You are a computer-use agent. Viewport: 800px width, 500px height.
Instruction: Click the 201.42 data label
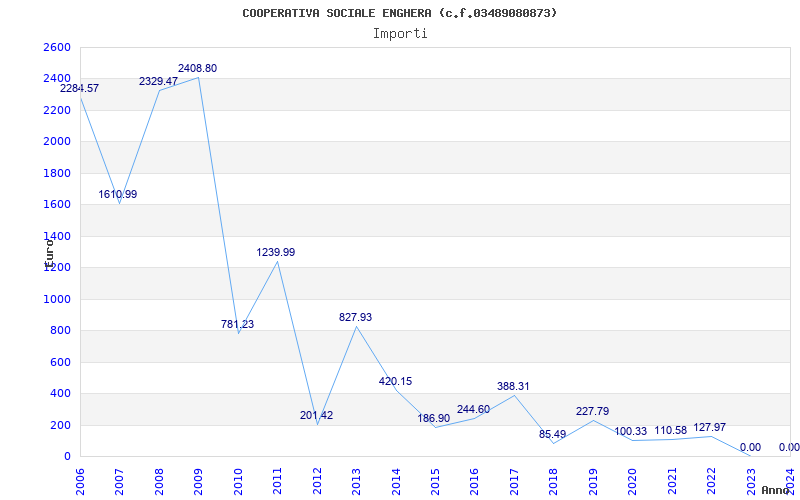tap(316, 415)
